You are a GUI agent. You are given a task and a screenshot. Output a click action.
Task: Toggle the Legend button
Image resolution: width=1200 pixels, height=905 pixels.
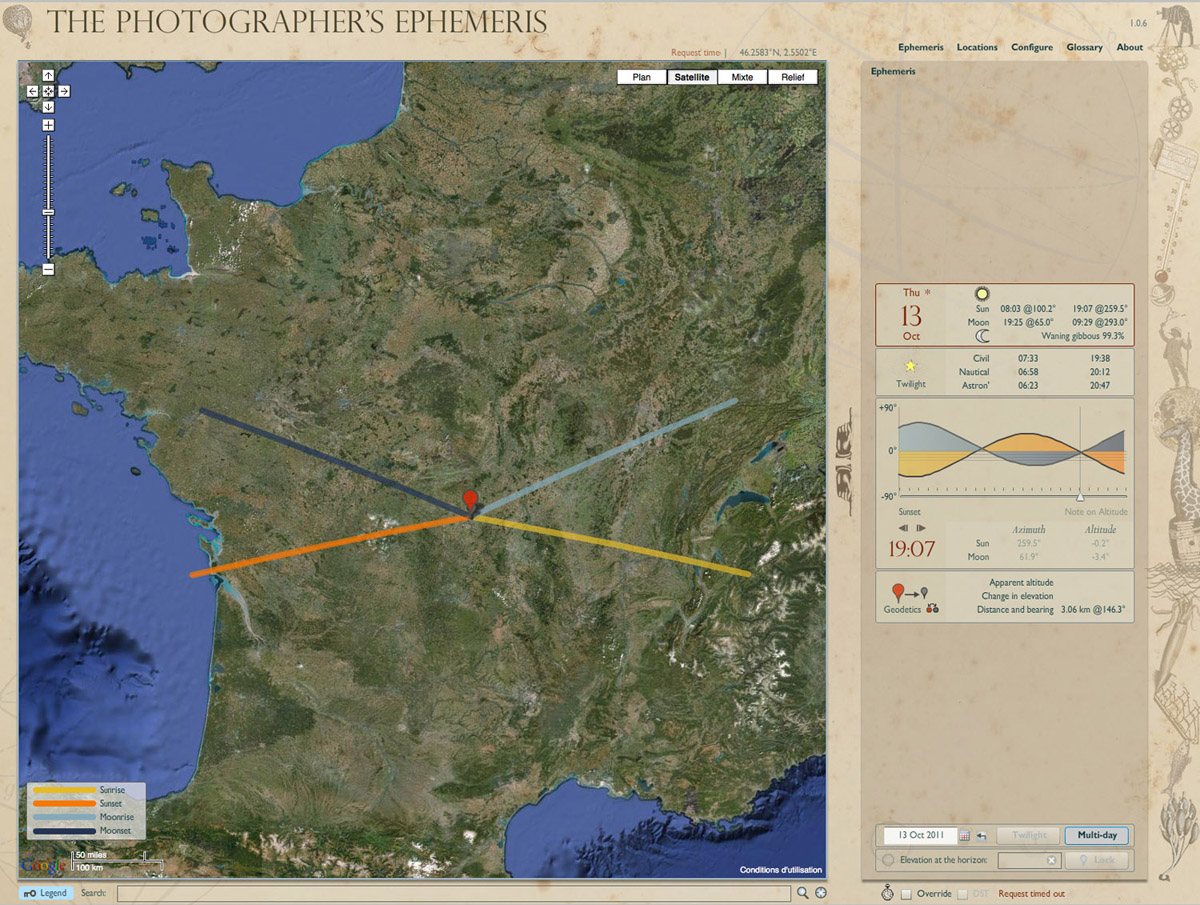pyautogui.click(x=46, y=893)
